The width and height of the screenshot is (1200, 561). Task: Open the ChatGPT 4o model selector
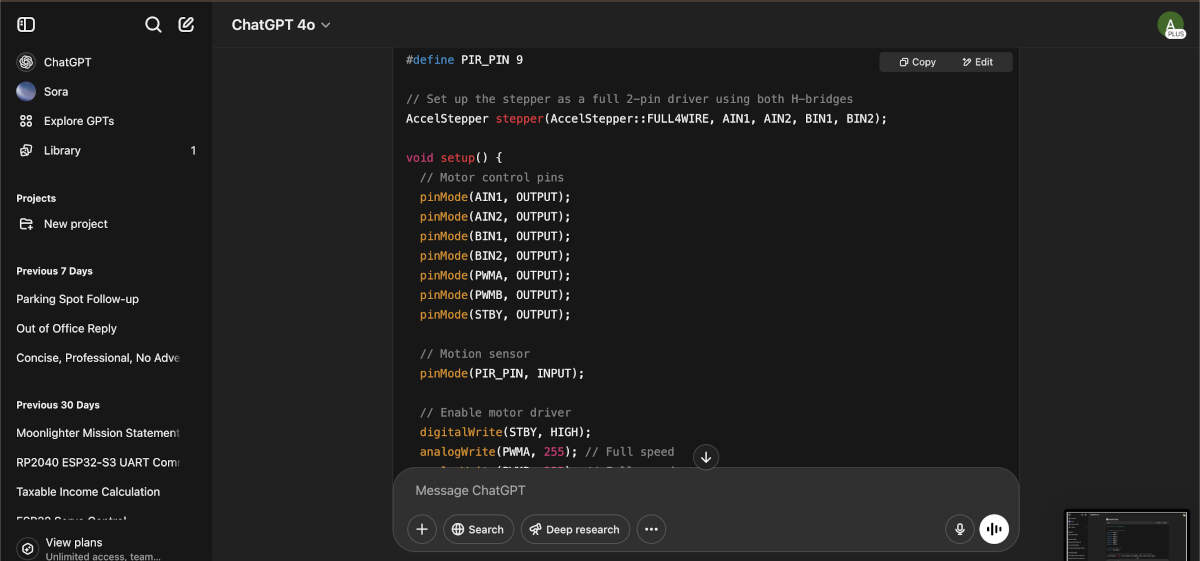click(281, 25)
